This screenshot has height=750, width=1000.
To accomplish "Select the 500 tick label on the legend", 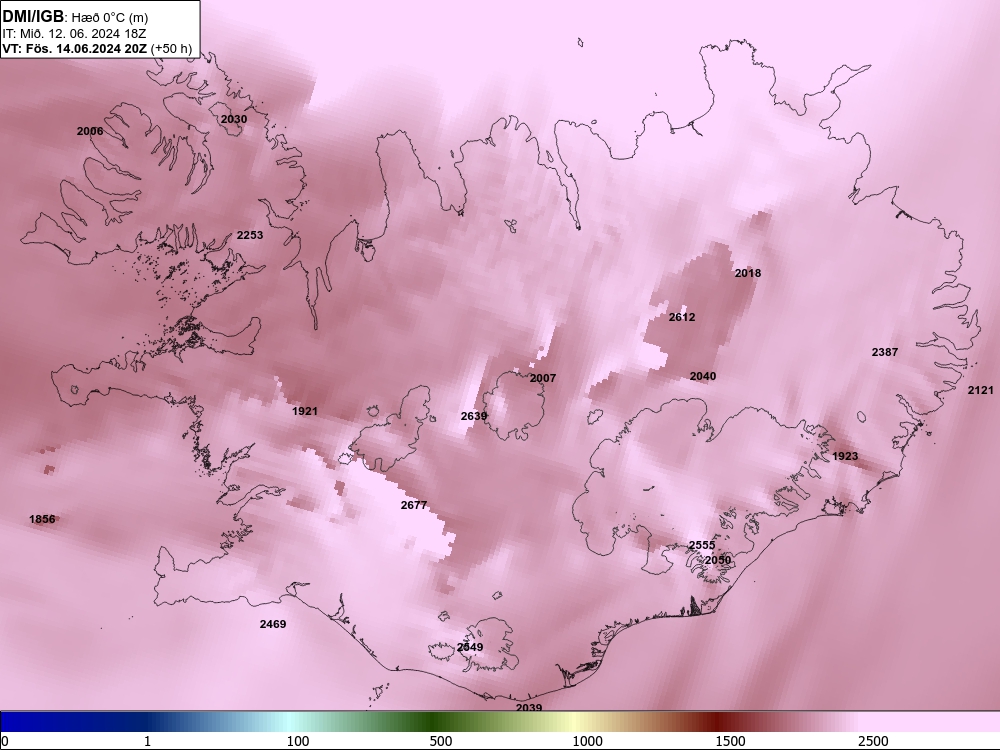I will (441, 741).
